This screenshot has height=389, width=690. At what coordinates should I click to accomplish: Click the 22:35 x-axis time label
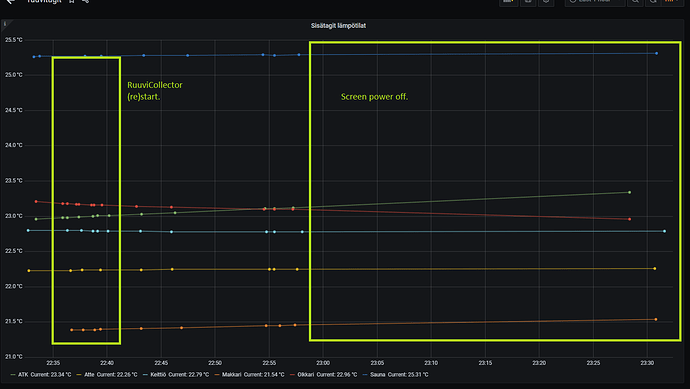53,363
